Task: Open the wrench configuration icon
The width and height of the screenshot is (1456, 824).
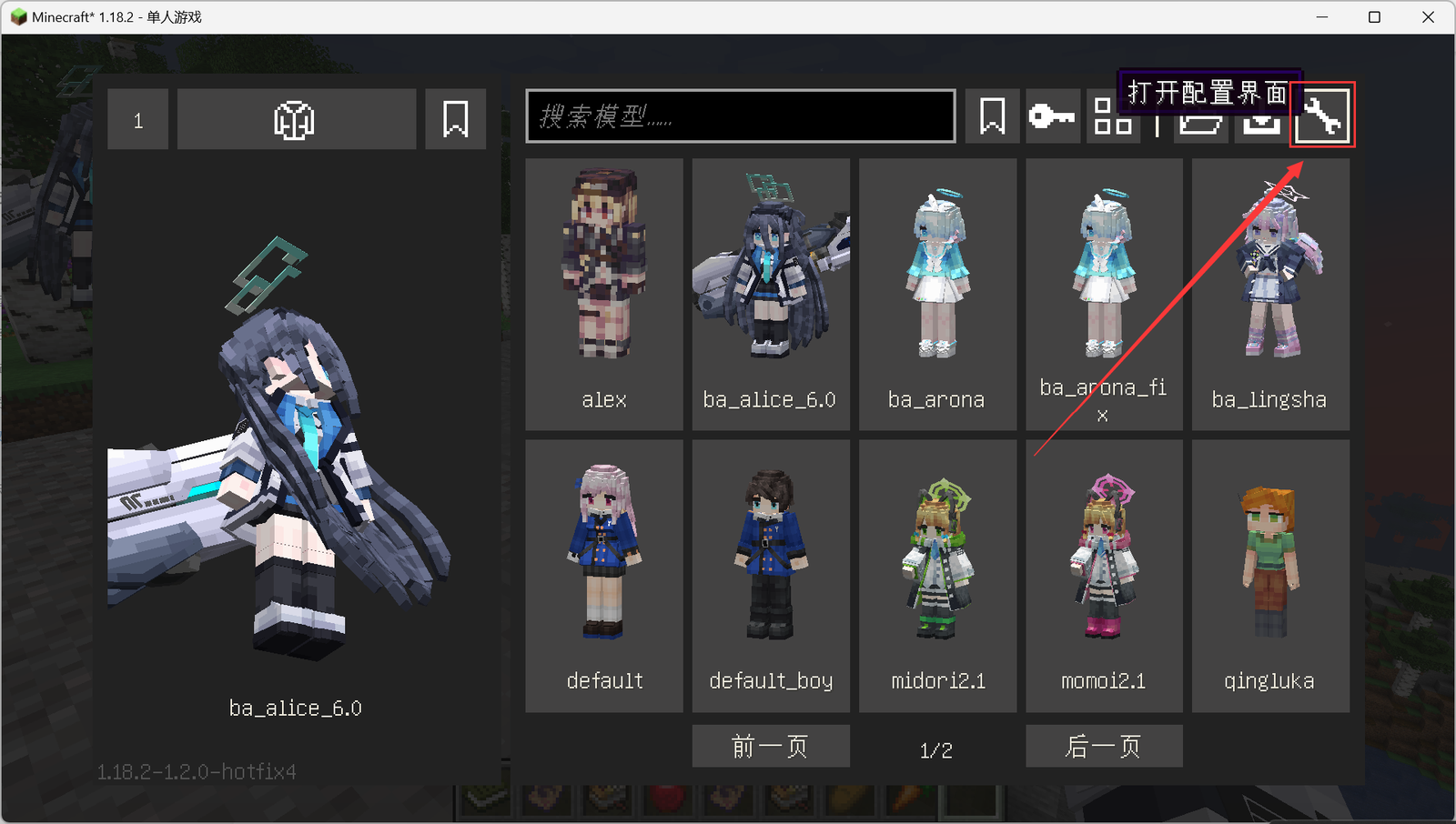Action: click(1322, 116)
